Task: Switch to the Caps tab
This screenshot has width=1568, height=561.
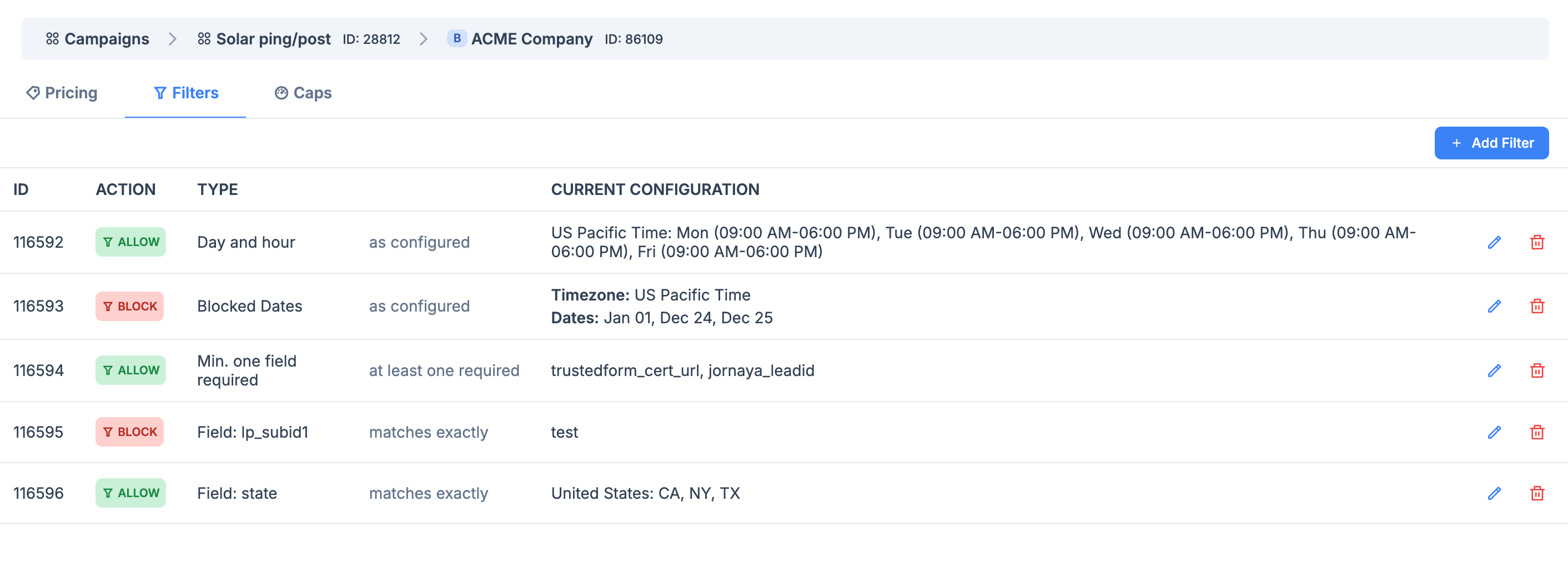Action: [x=303, y=93]
